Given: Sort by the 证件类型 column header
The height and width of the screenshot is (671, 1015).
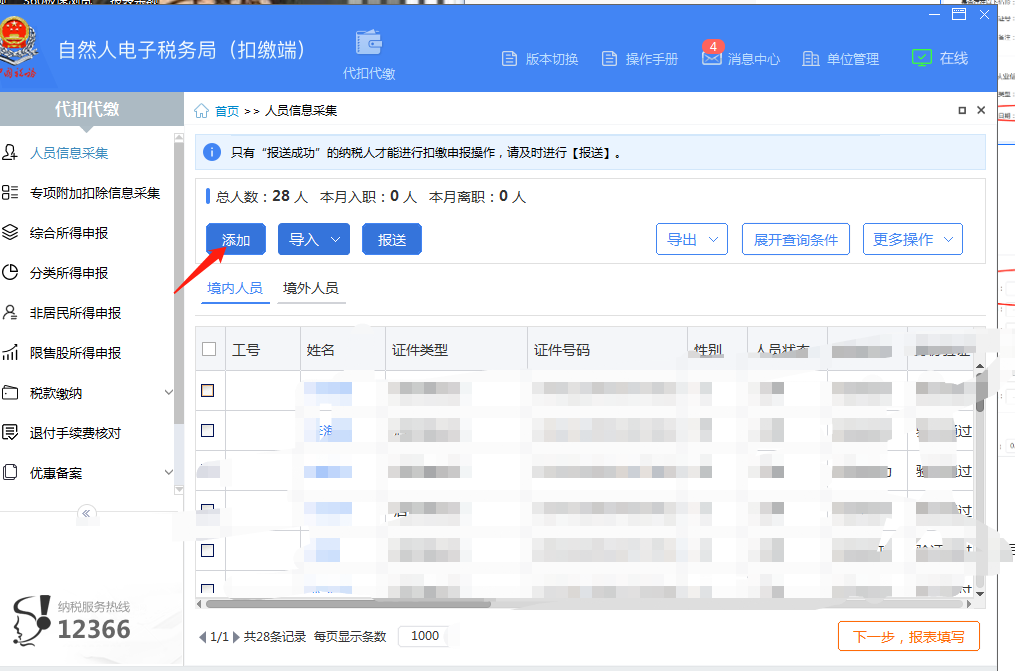Looking at the screenshot, I should tap(456, 349).
